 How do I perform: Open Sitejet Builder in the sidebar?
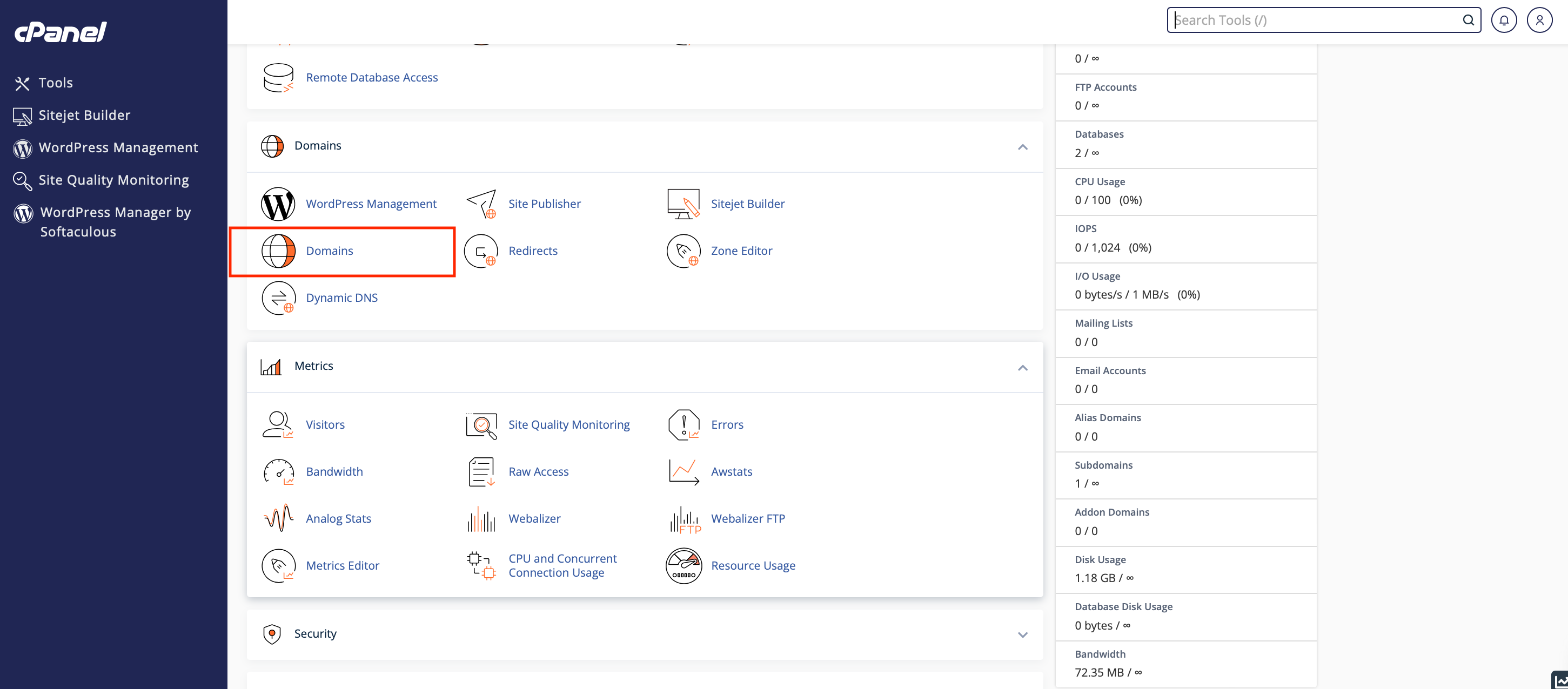pyautogui.click(x=72, y=116)
